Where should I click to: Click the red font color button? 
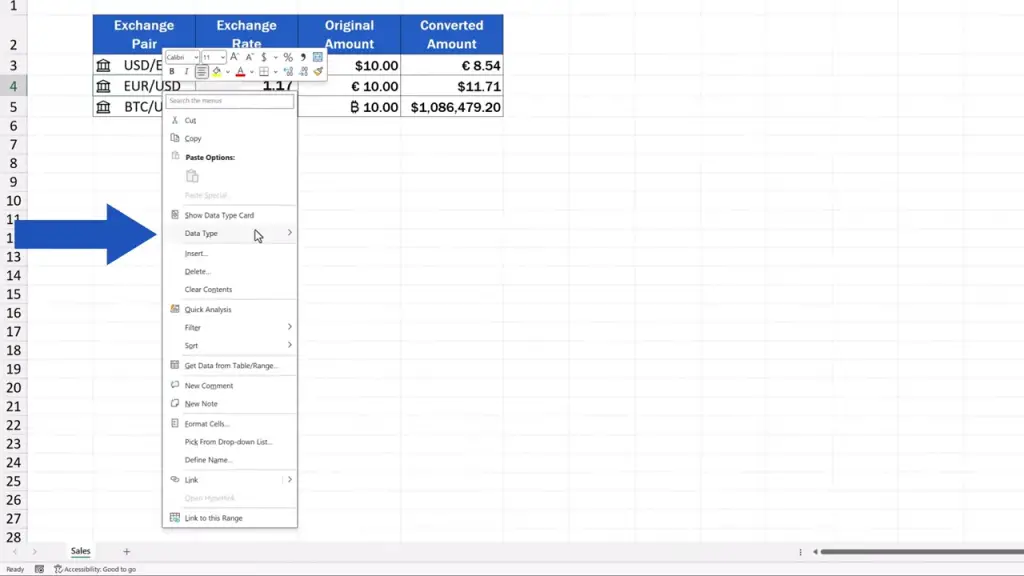(241, 72)
